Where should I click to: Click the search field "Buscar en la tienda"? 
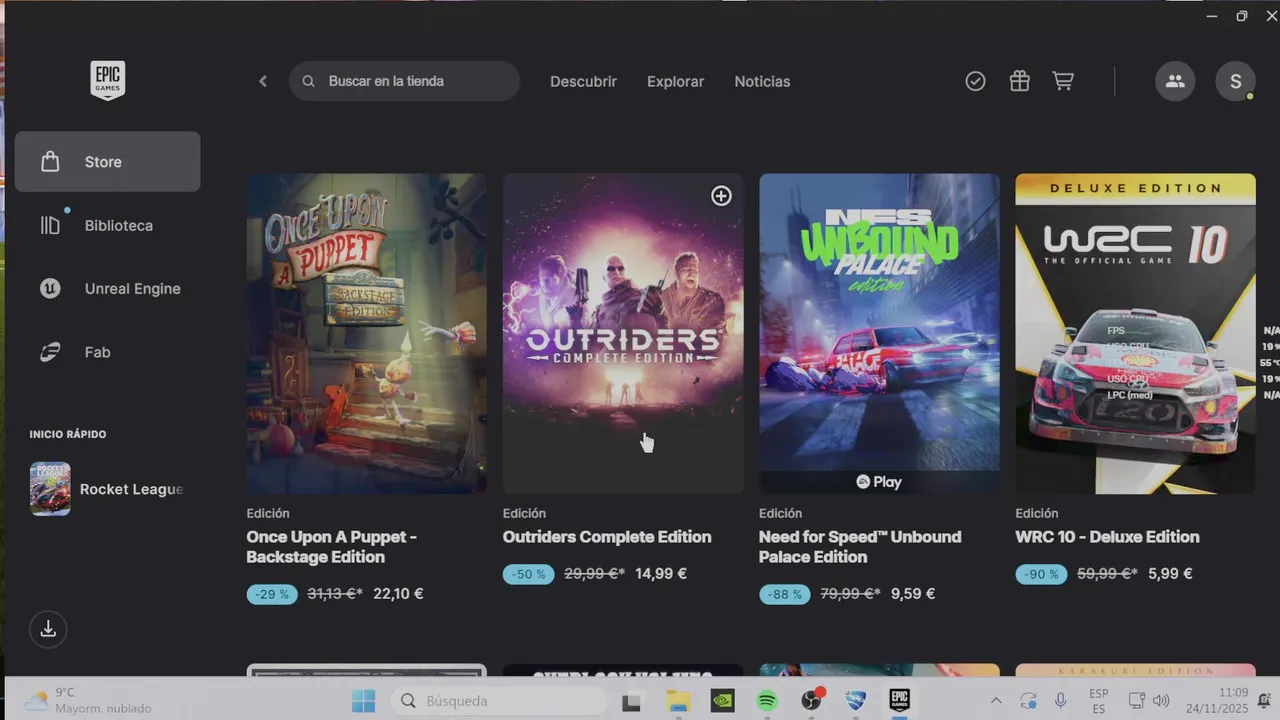[x=404, y=81]
